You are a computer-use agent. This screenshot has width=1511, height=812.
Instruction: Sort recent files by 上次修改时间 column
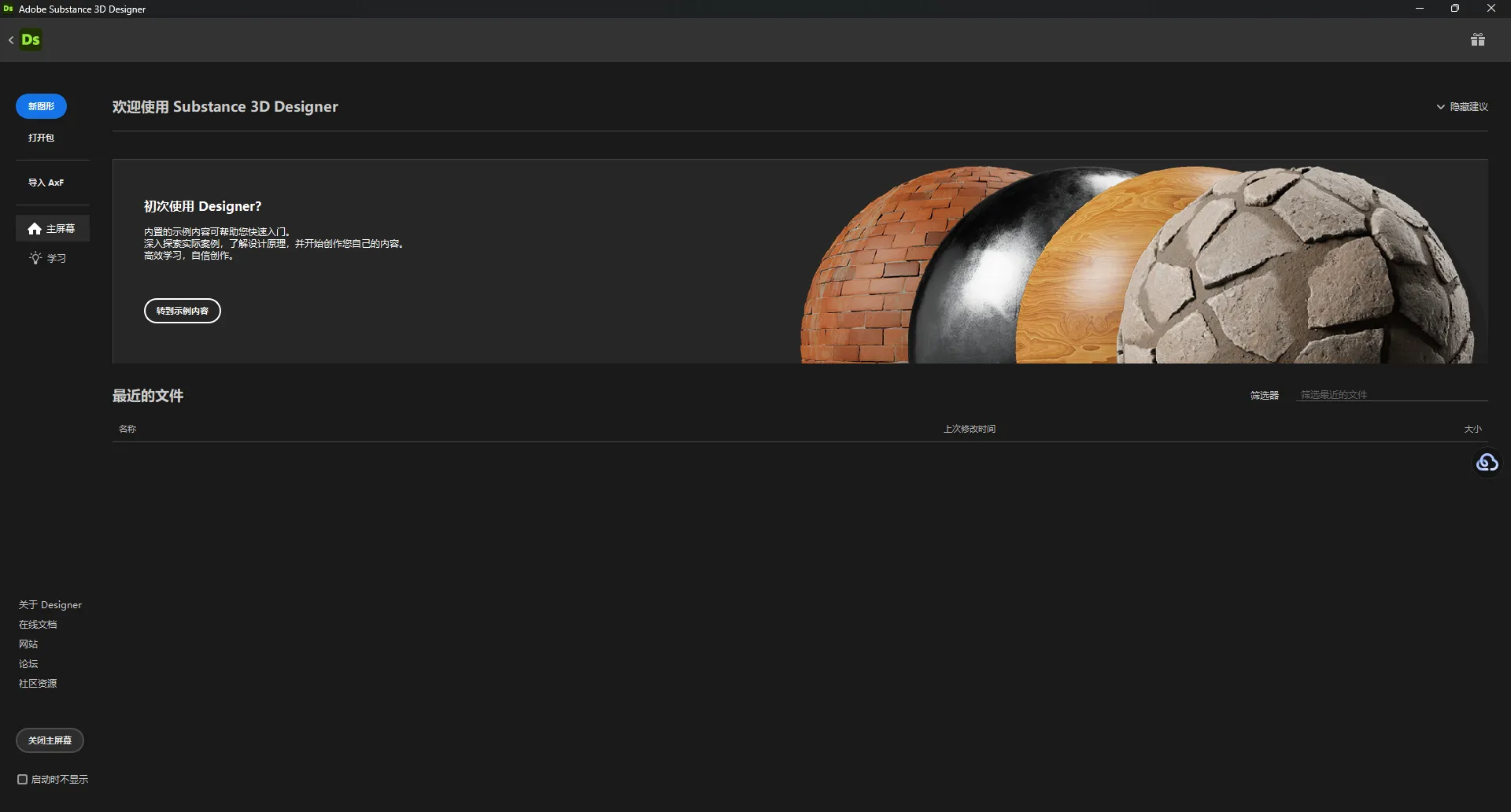970,429
